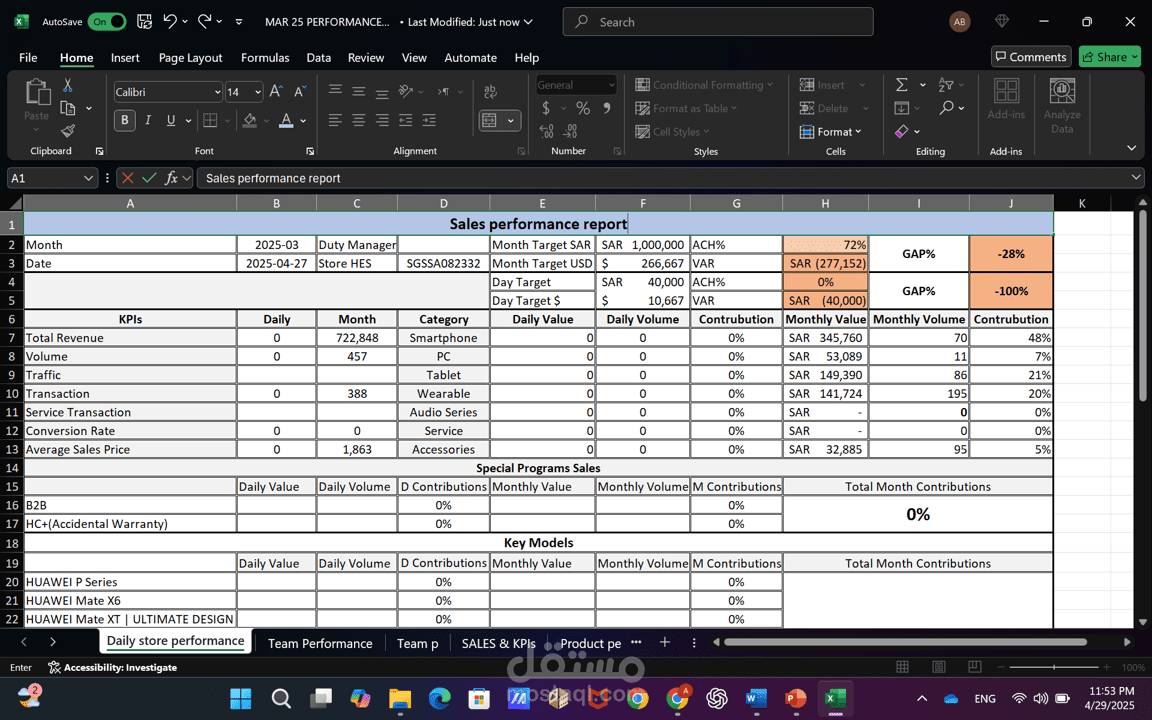Screen dimensions: 1152x720
Task: Toggle Align Right
Action: (x=382, y=120)
